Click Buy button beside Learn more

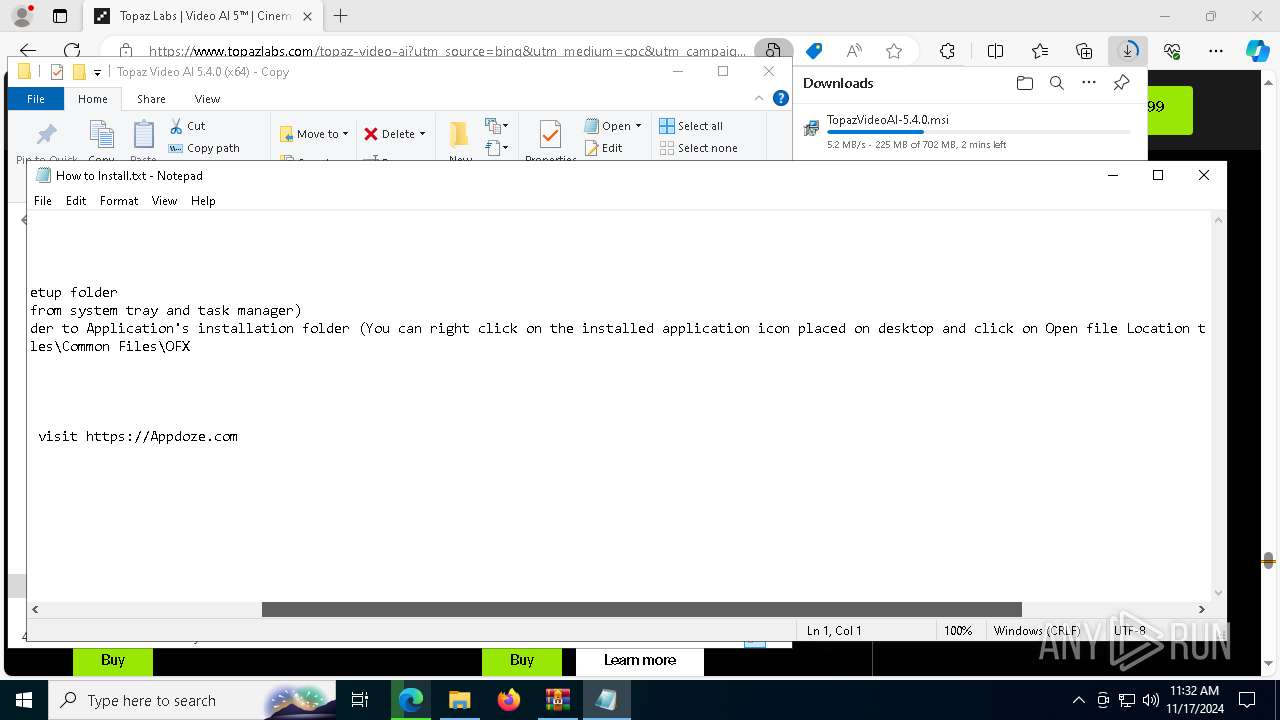(522, 660)
